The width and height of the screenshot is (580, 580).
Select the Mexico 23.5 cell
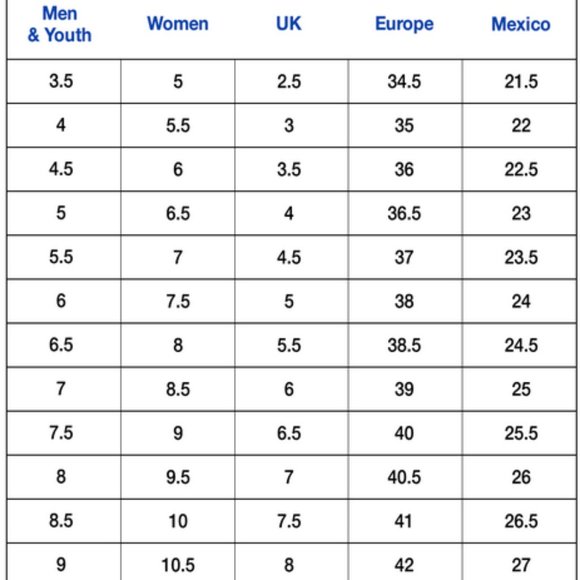[519, 257]
